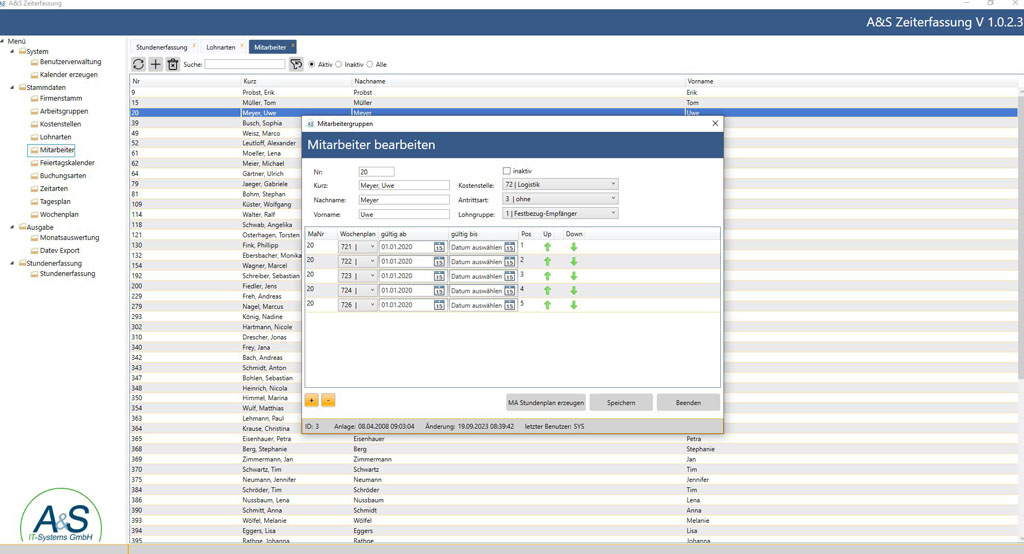Click the Nr field with value 20
Screen dimensions: 1024x554
(x=376, y=172)
